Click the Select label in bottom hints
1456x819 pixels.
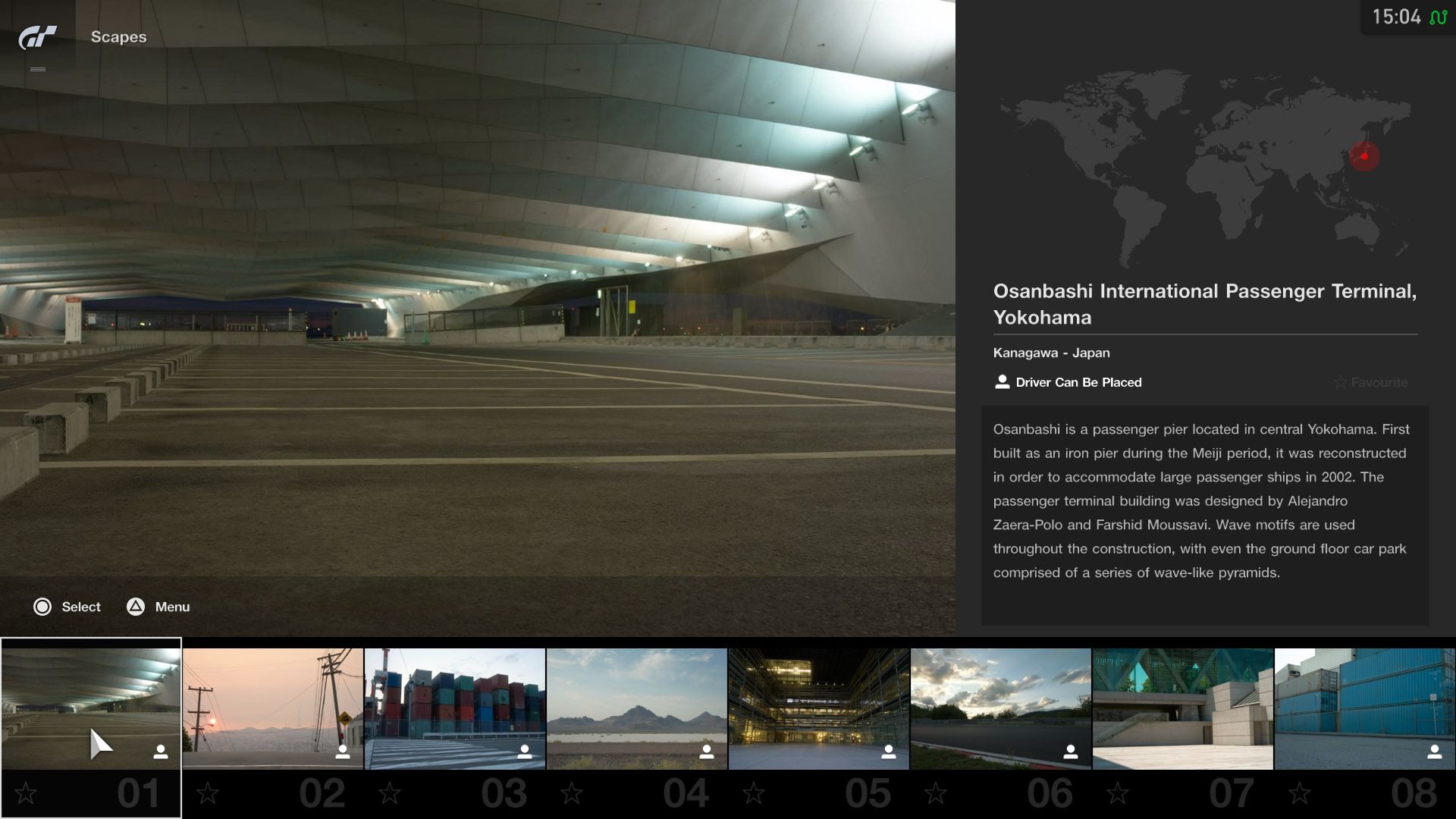point(80,607)
